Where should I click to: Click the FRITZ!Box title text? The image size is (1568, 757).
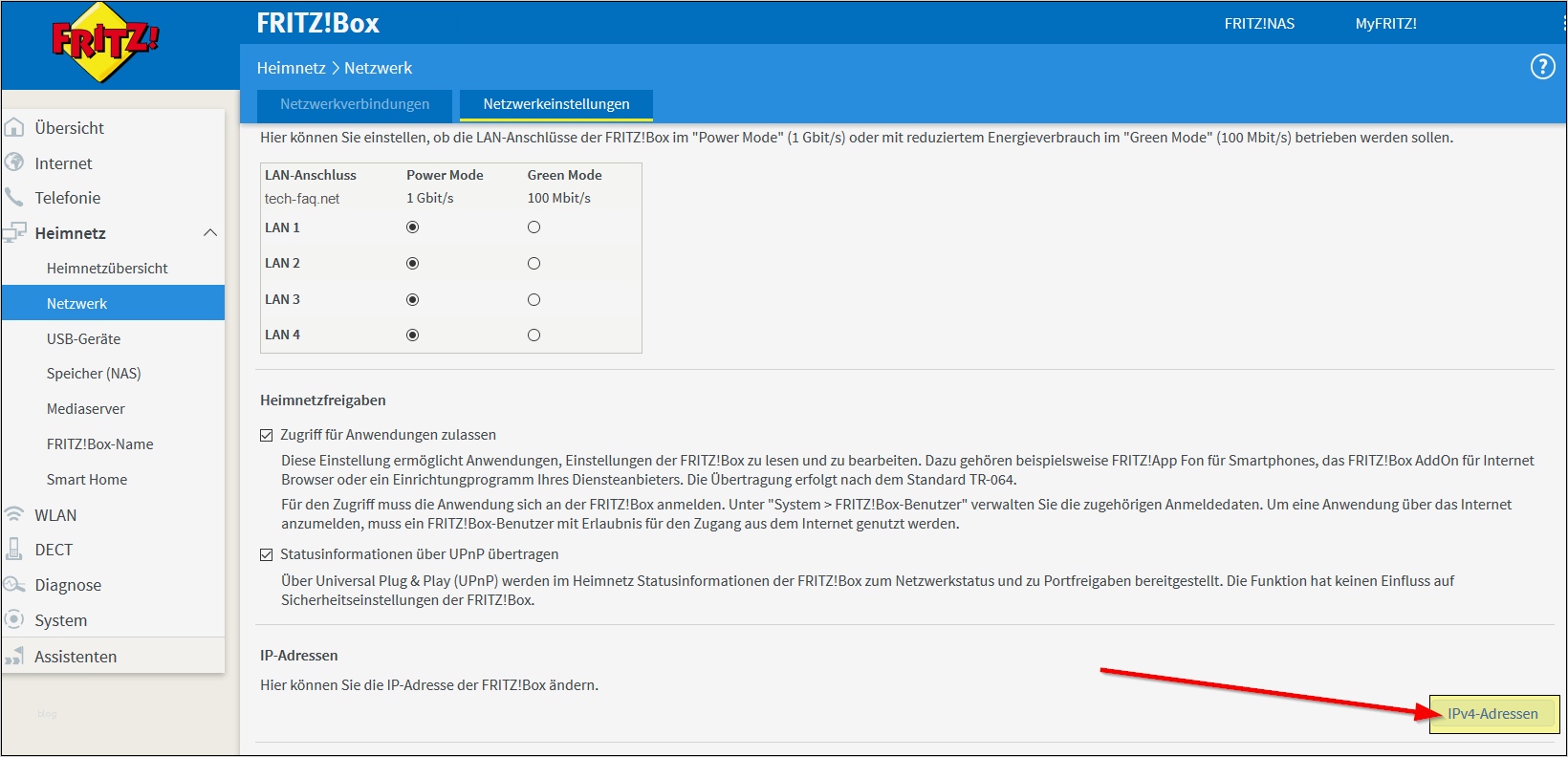pyautogui.click(x=318, y=23)
